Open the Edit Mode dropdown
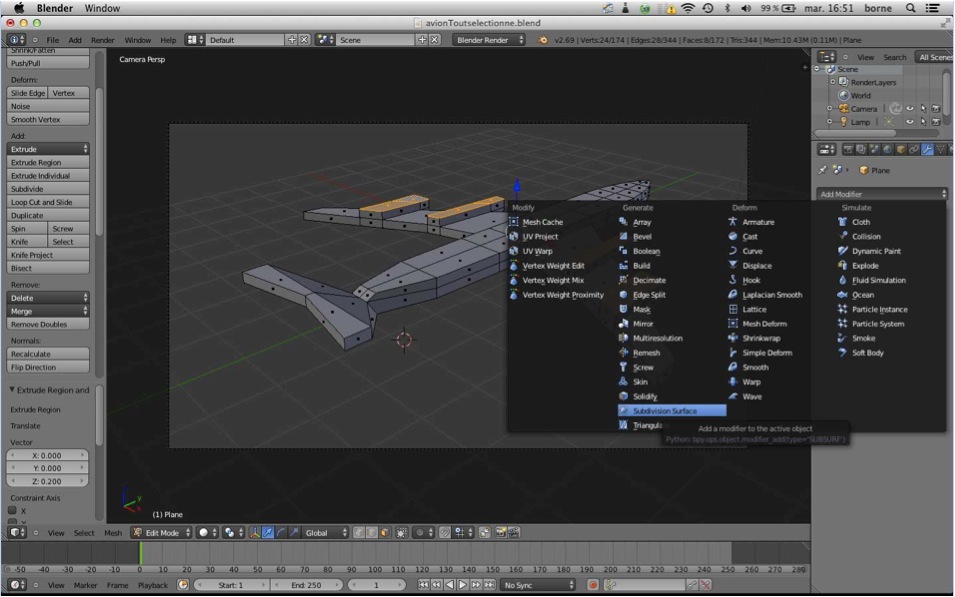Image resolution: width=955 pixels, height=597 pixels. tap(162, 533)
